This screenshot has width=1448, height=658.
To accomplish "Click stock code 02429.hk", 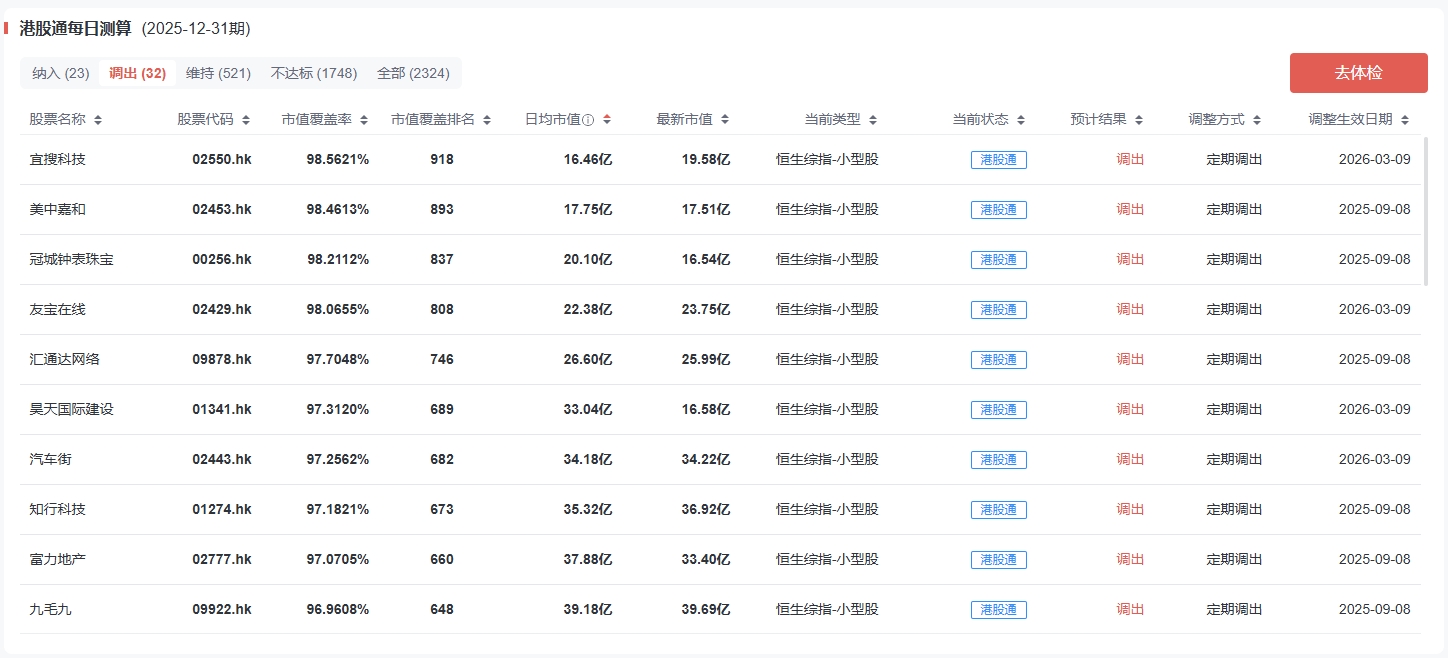I will tap(222, 309).
